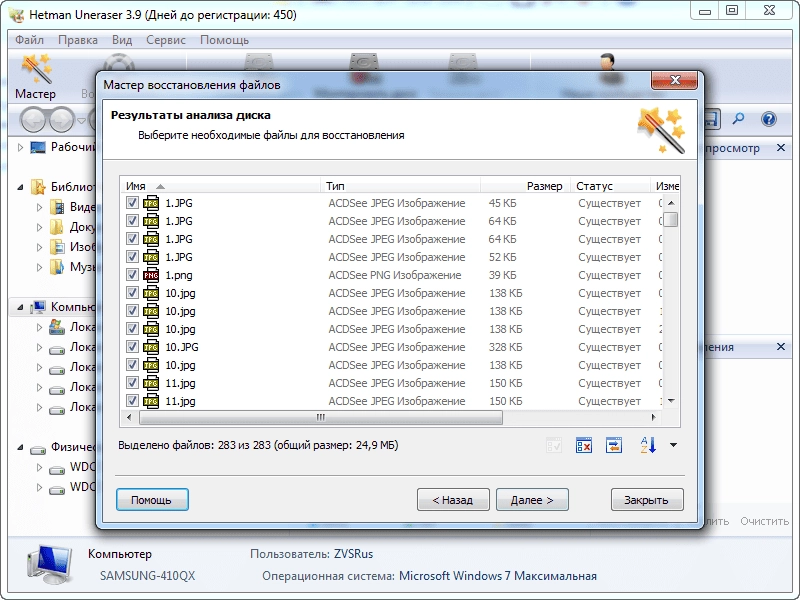Sort by the Размер column header
This screenshot has height=600, width=800.
click(x=526, y=186)
